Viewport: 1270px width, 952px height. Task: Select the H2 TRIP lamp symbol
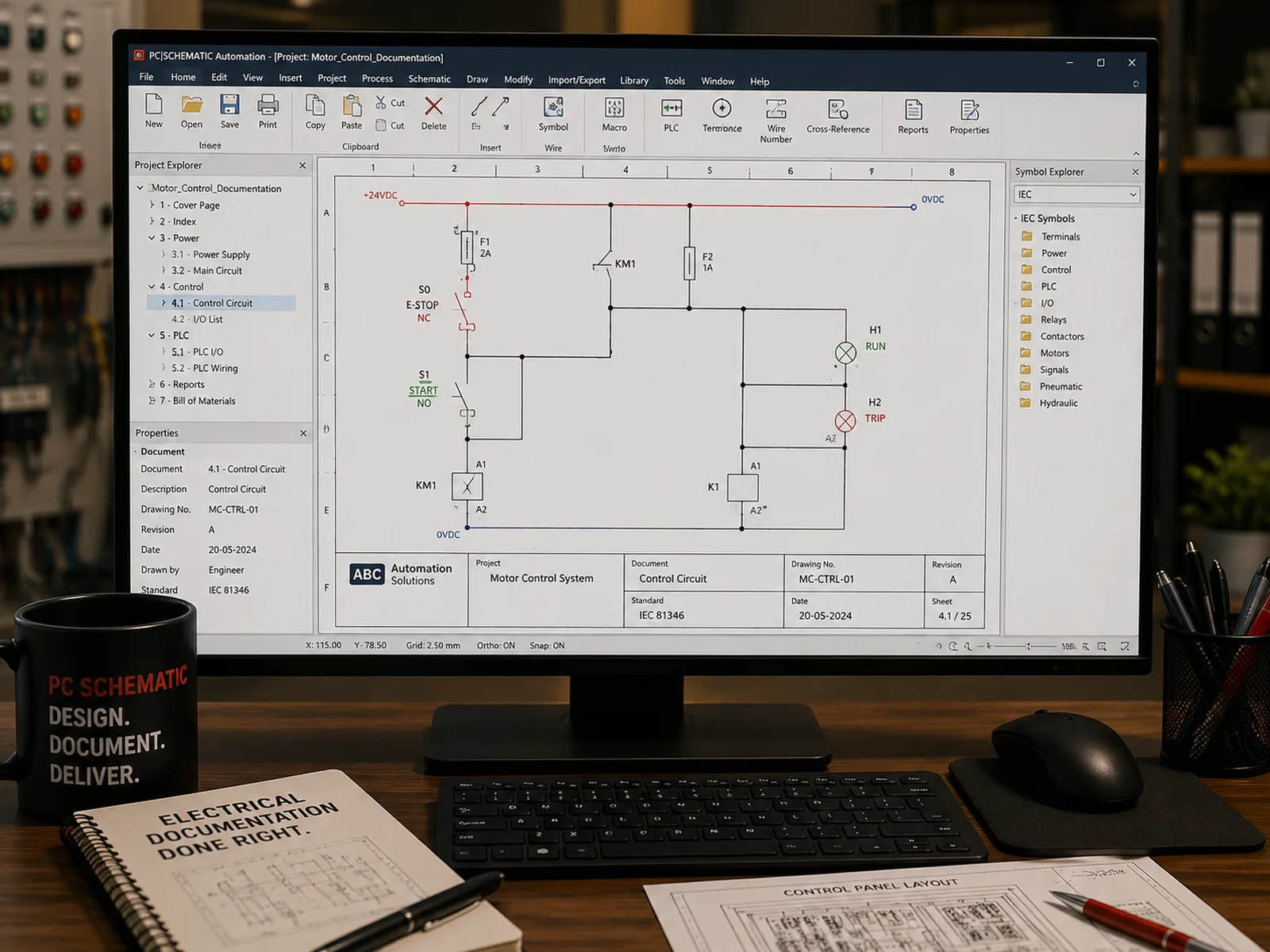[x=845, y=421]
